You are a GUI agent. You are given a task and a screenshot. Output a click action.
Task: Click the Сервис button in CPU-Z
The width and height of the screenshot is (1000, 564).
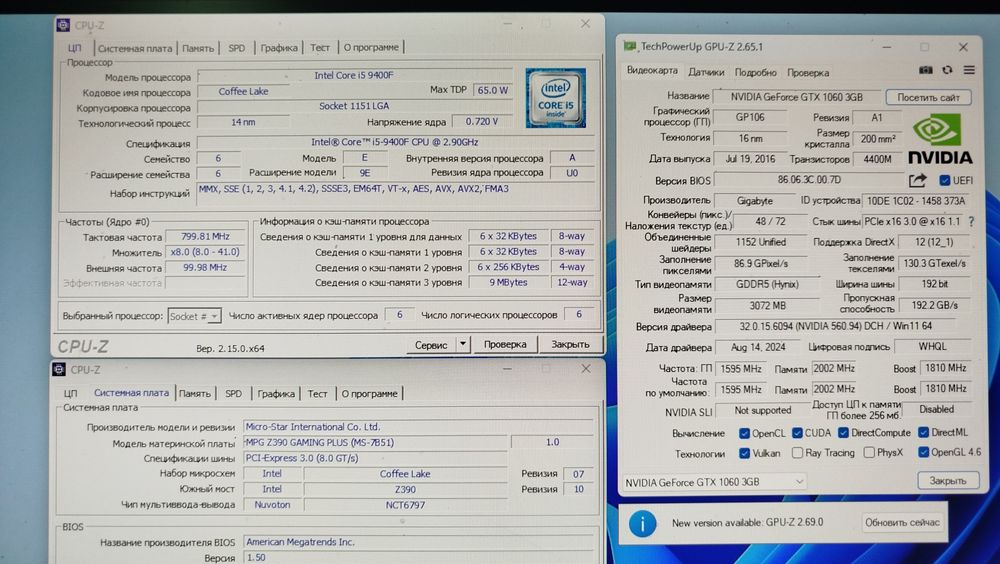click(x=431, y=345)
